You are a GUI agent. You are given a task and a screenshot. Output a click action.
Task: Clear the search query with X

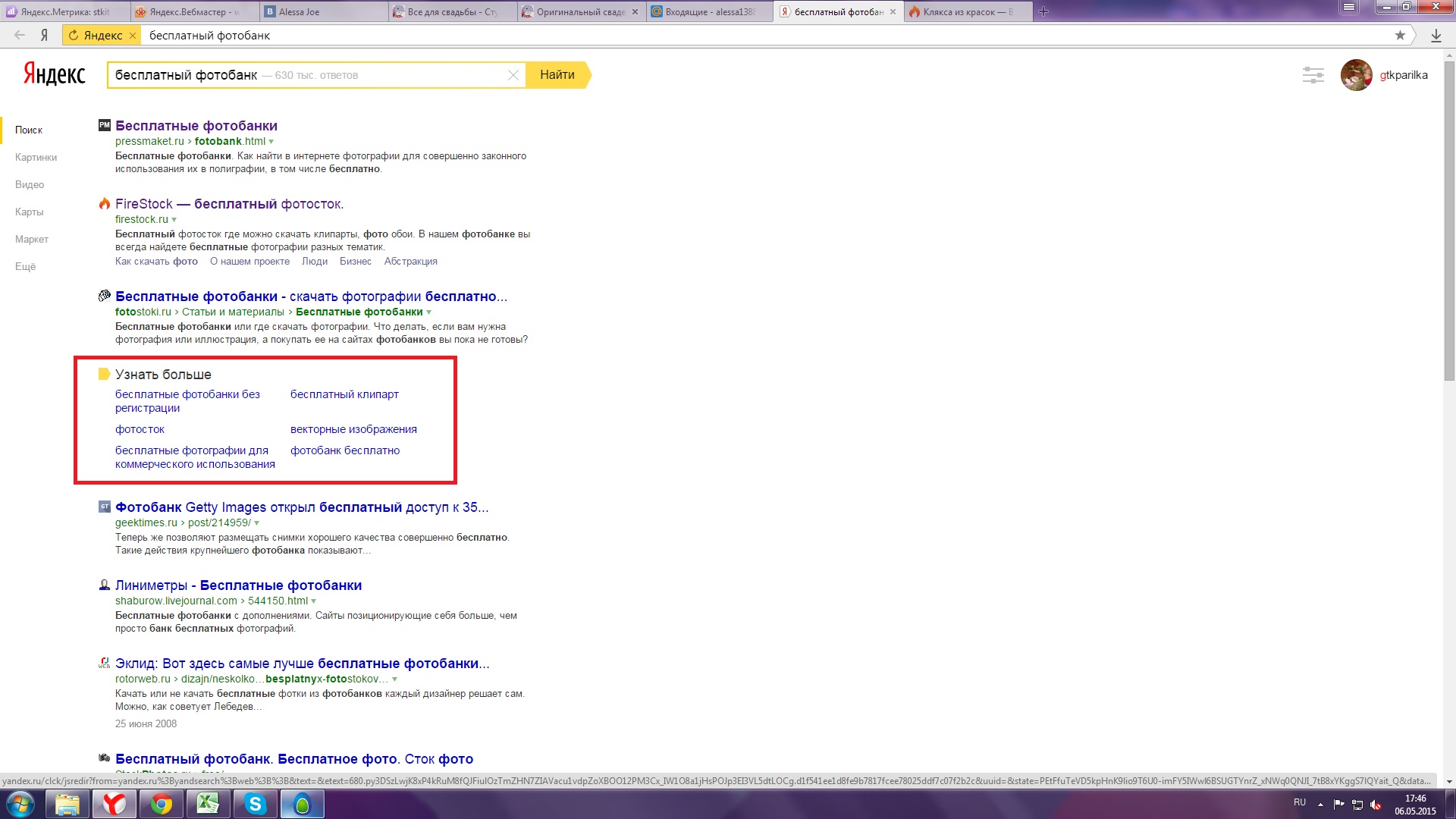513,75
